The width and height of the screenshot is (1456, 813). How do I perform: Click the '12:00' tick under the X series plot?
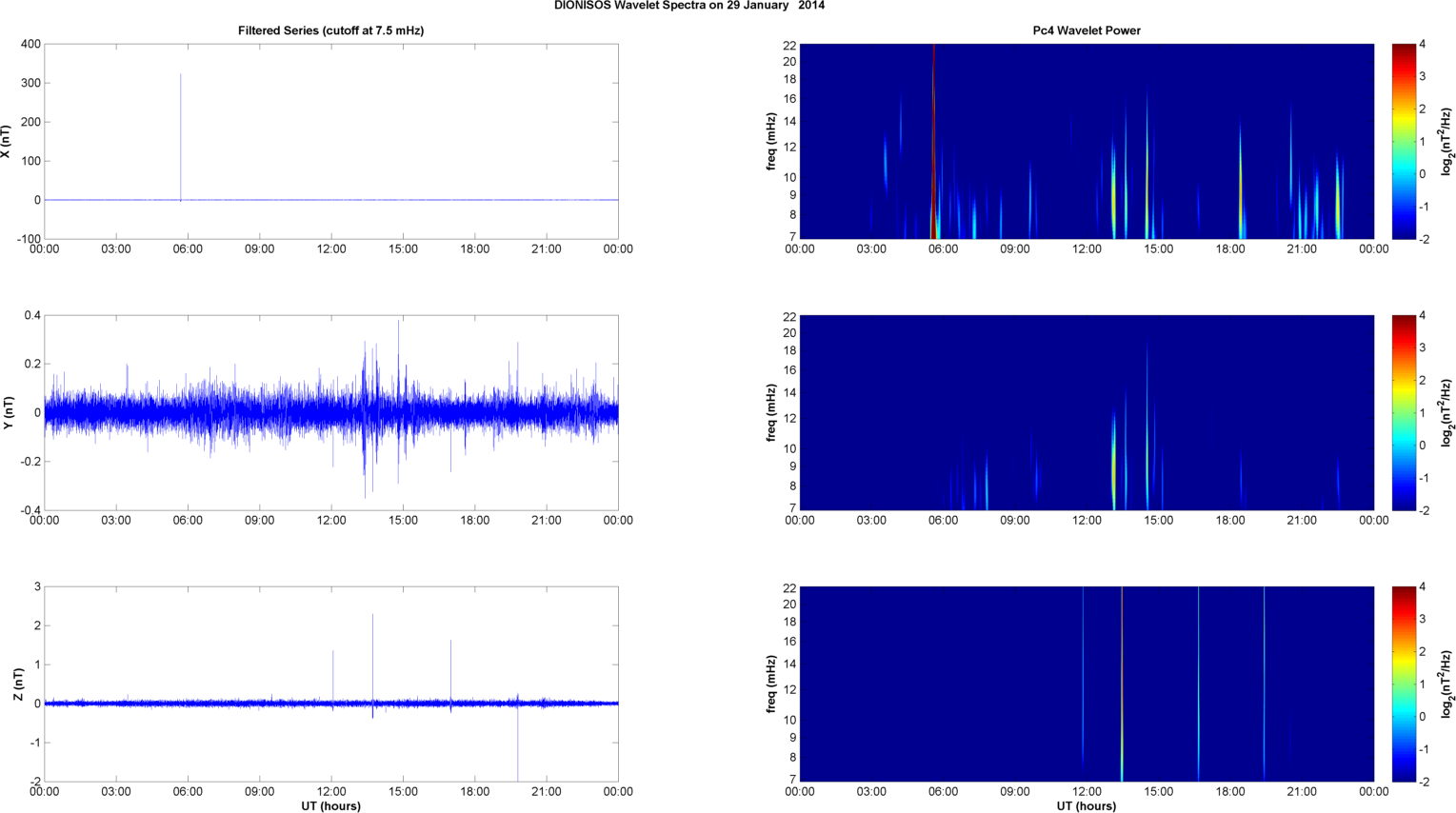331,249
